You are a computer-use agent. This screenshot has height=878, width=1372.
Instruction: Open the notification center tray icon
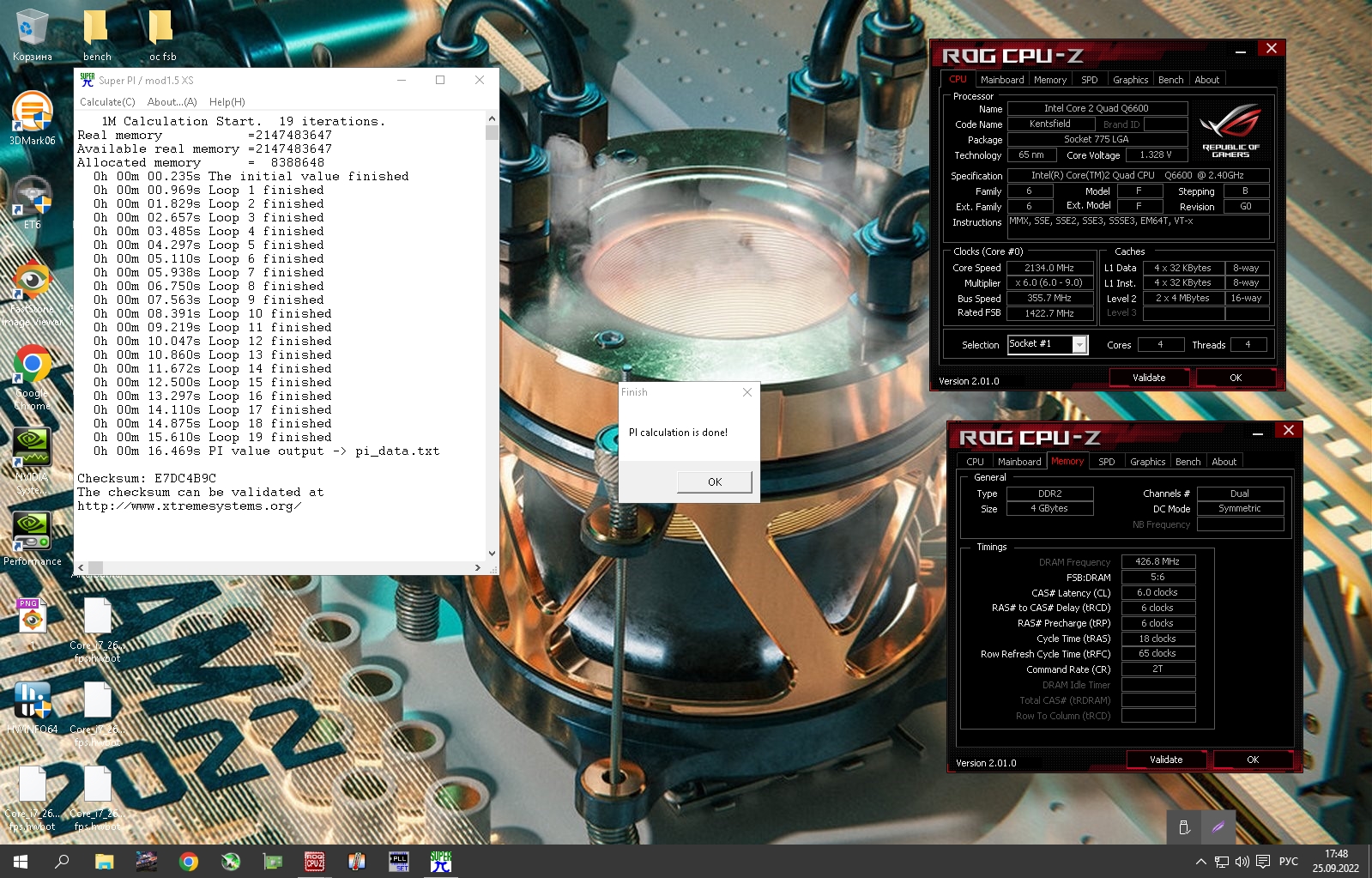(1262, 862)
